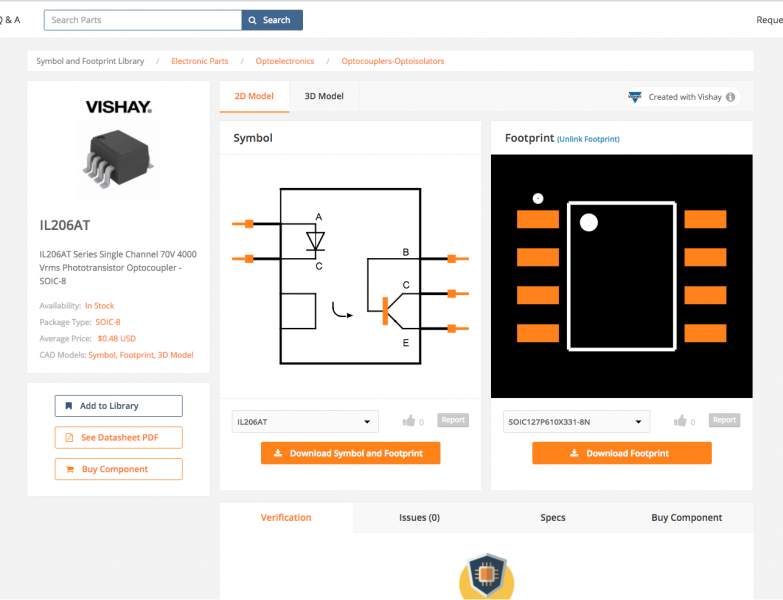Click the Add to Library button
This screenshot has height=600, width=783.
(118, 406)
